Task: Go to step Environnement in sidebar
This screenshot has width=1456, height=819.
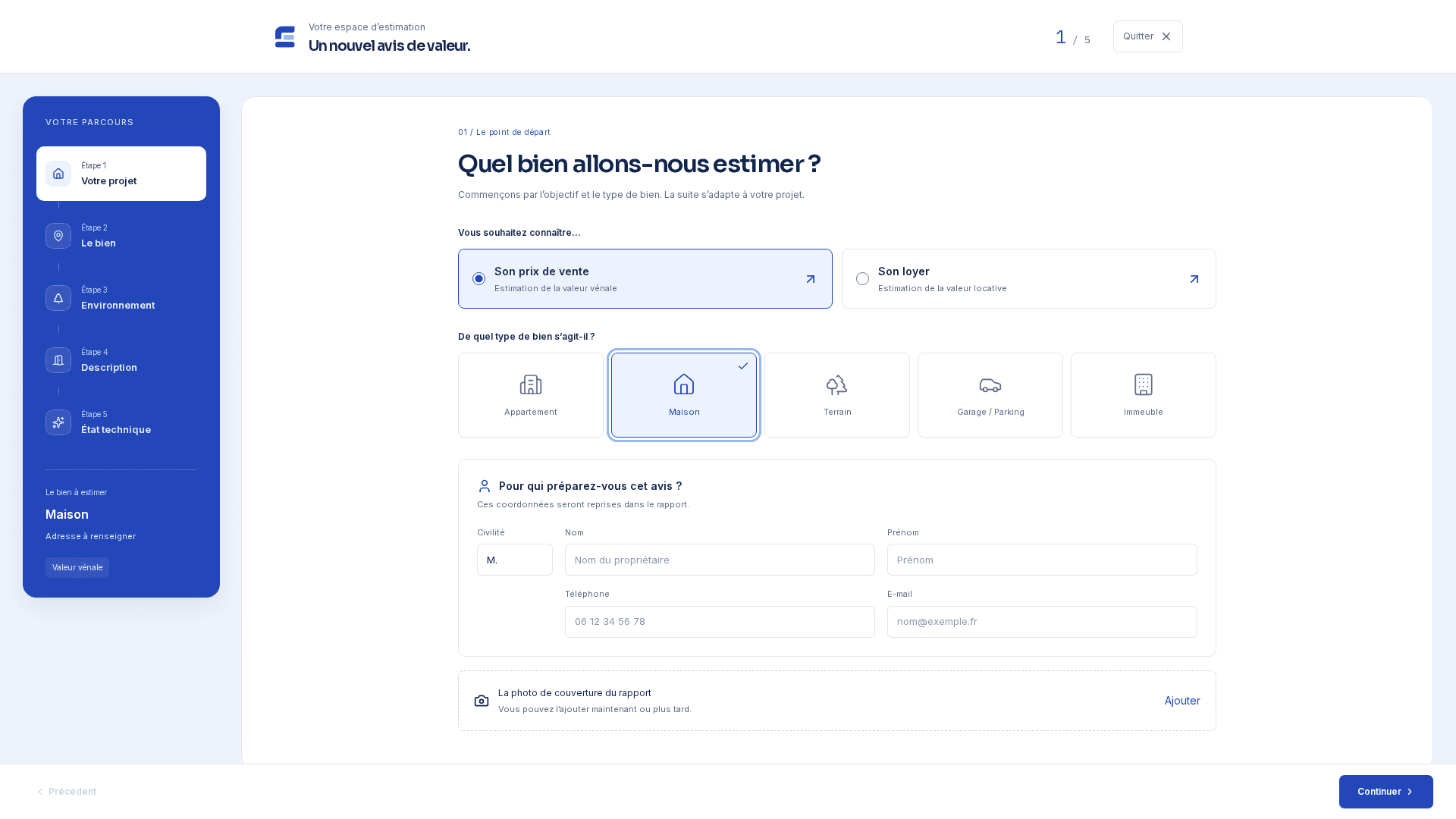Action: tap(121, 298)
